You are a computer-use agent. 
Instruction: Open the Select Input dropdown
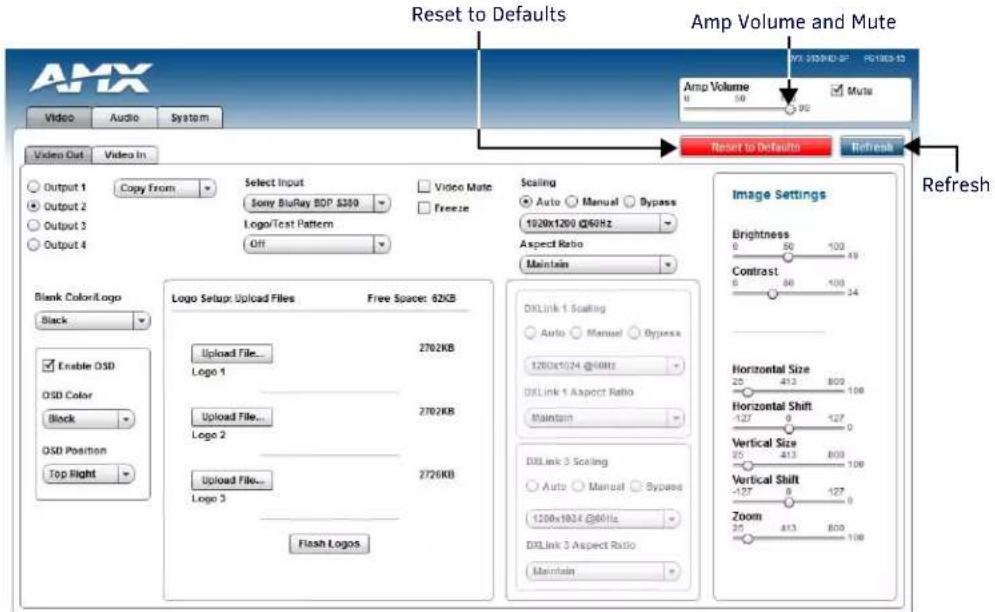317,203
